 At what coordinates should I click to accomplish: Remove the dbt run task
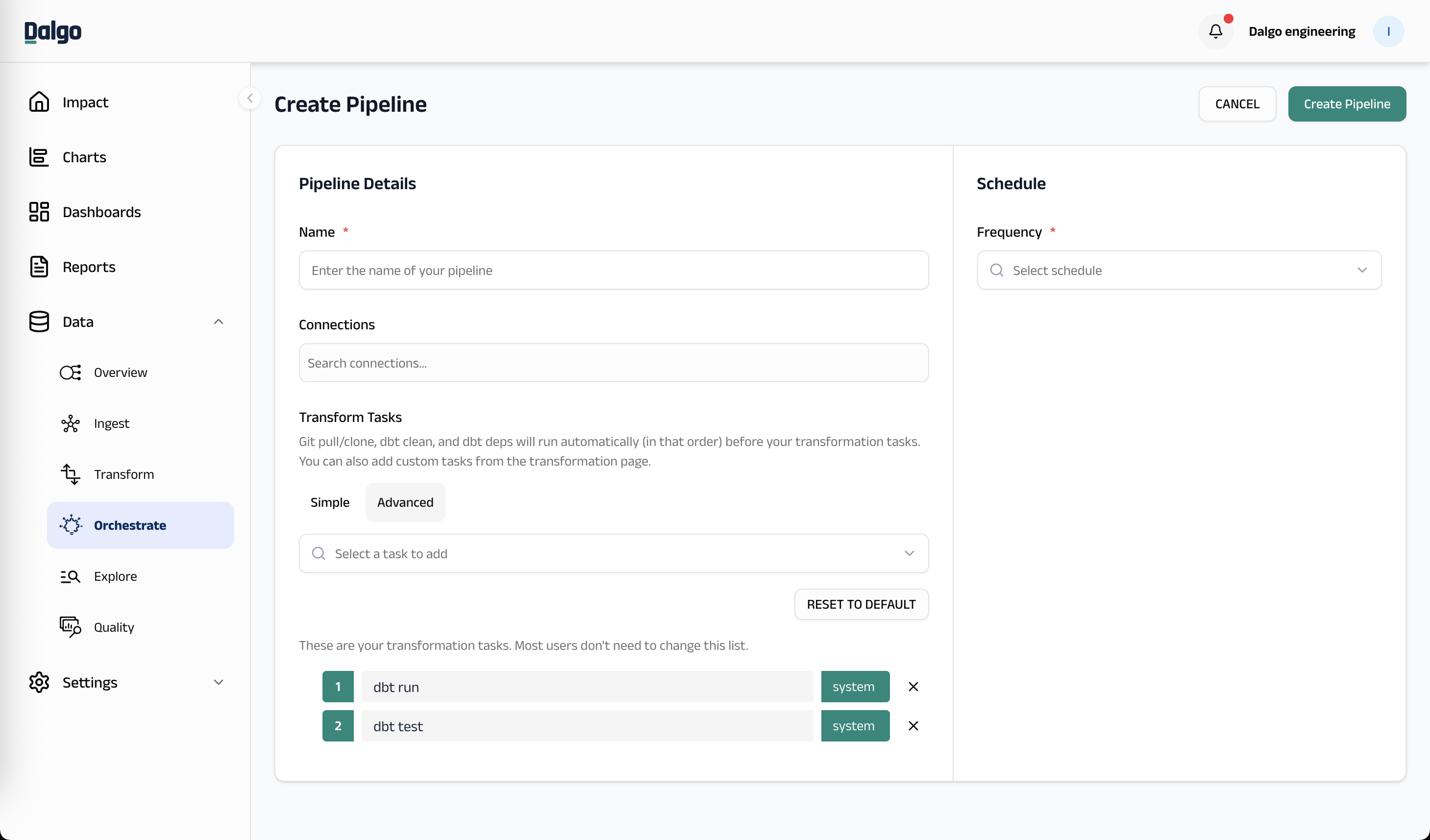913,687
